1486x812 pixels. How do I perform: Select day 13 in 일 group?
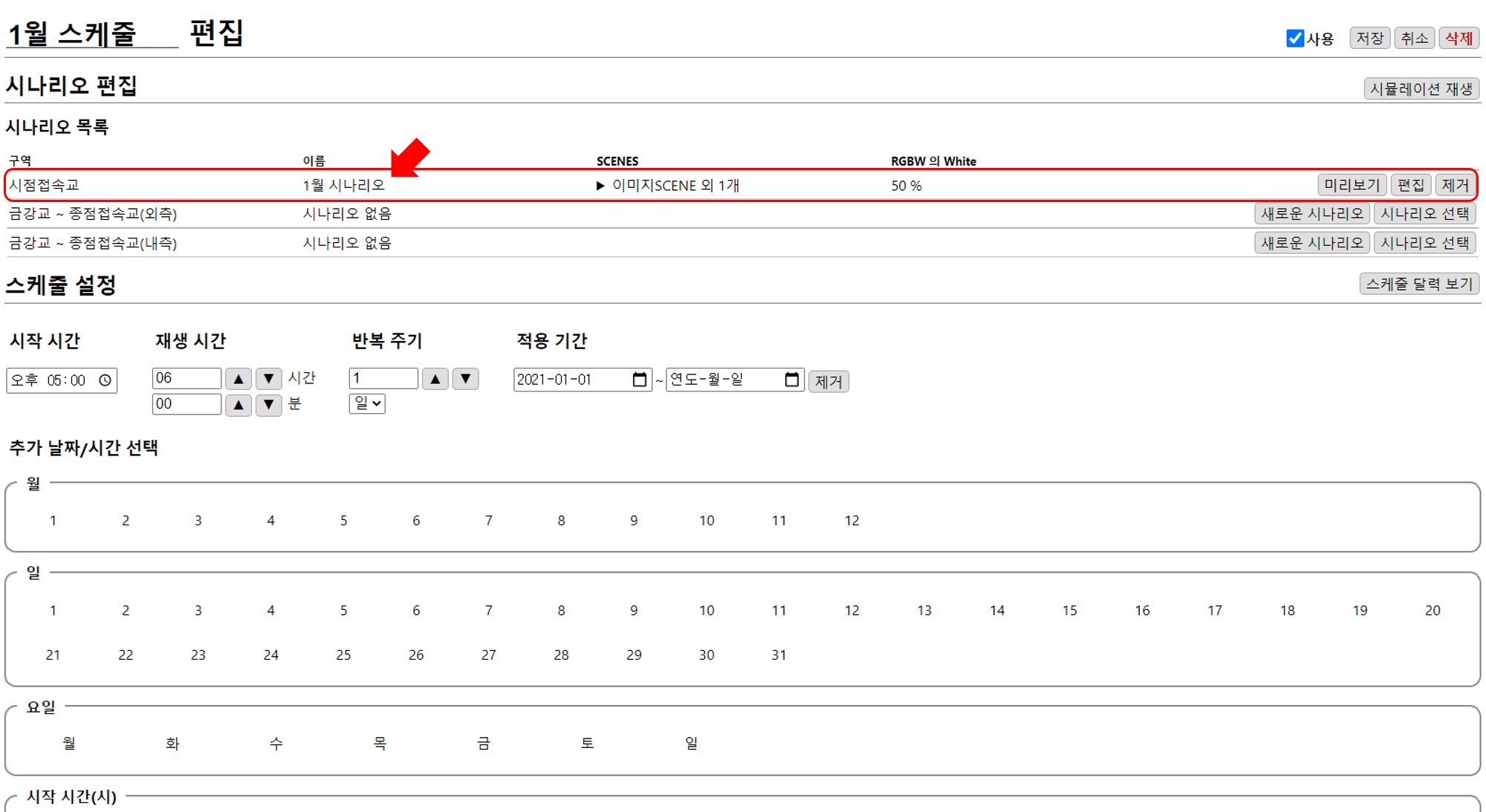[x=924, y=611]
